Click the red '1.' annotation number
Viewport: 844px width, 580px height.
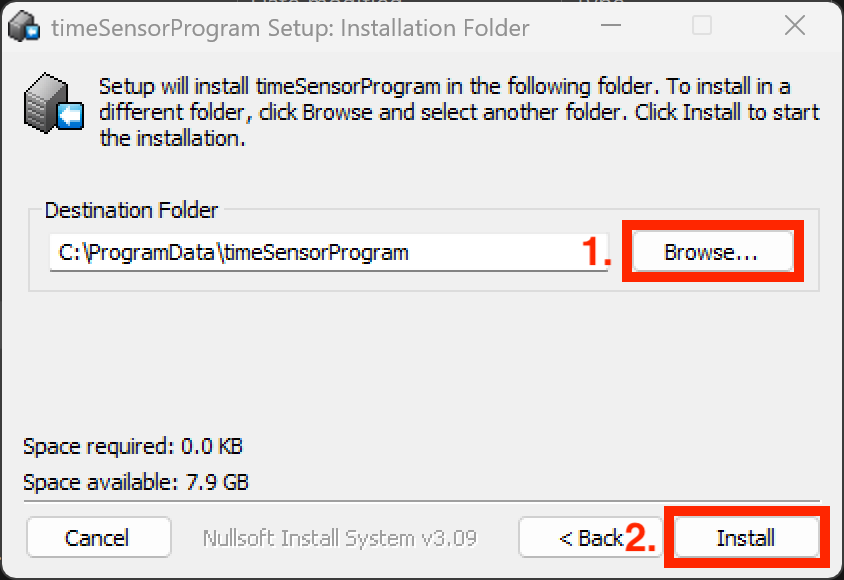pos(597,253)
